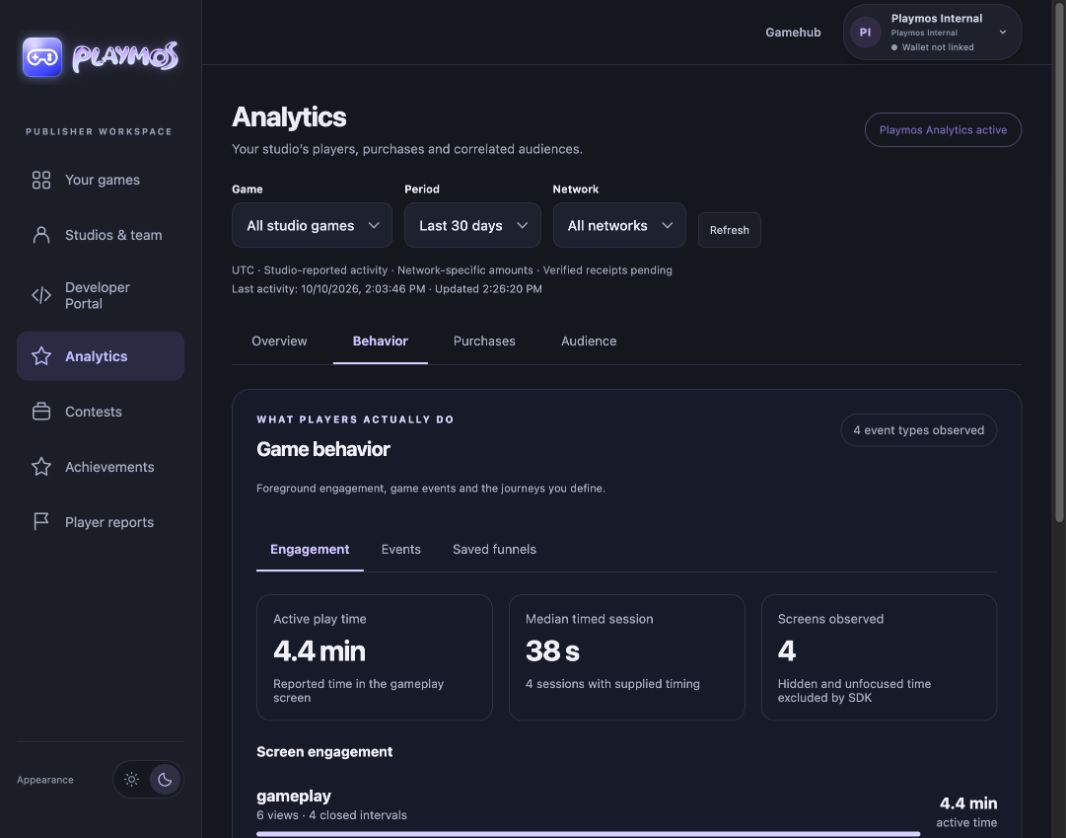Click the Appearance label

point(45,780)
